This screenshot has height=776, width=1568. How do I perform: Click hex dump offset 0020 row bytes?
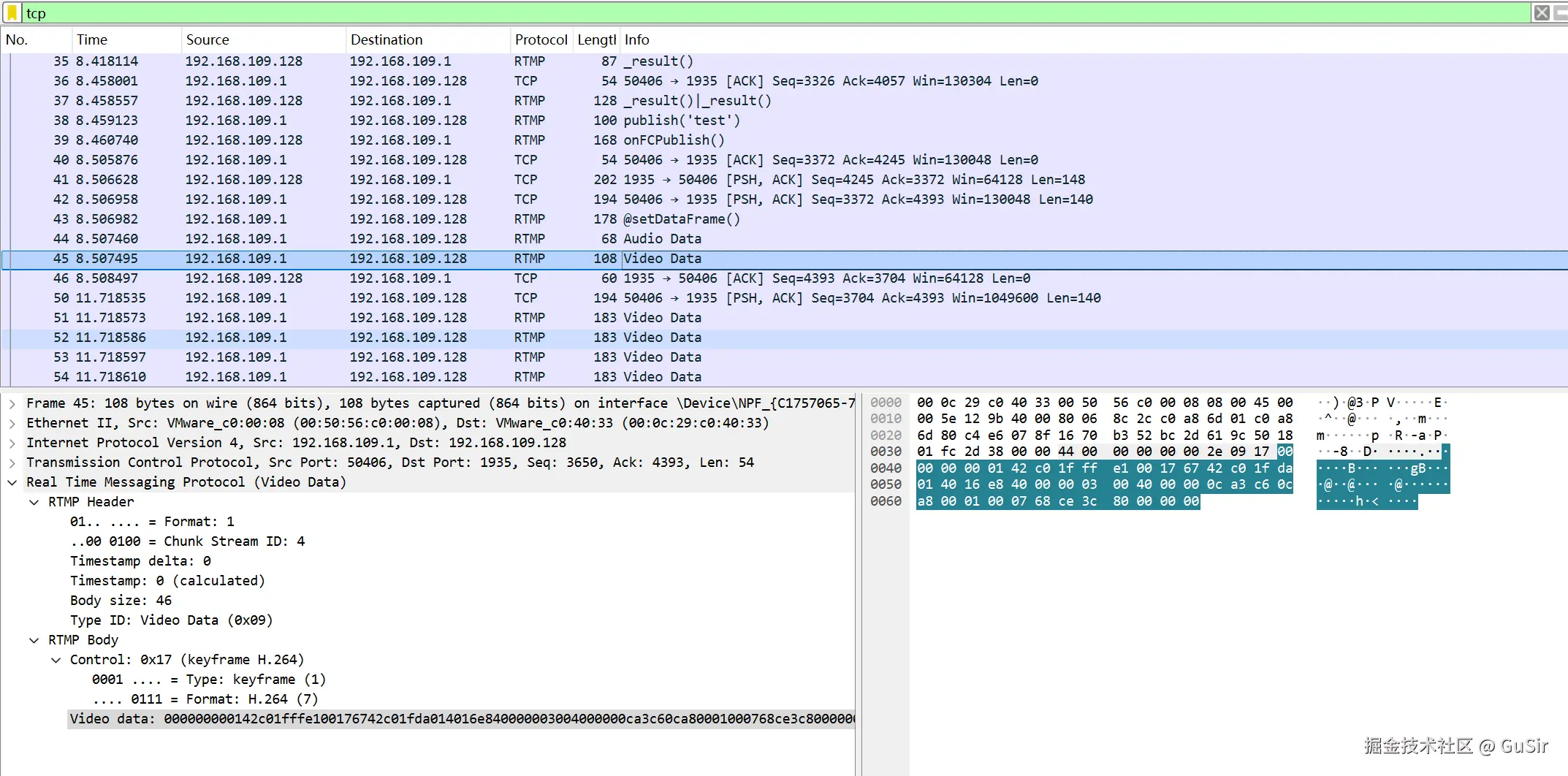1105,435
